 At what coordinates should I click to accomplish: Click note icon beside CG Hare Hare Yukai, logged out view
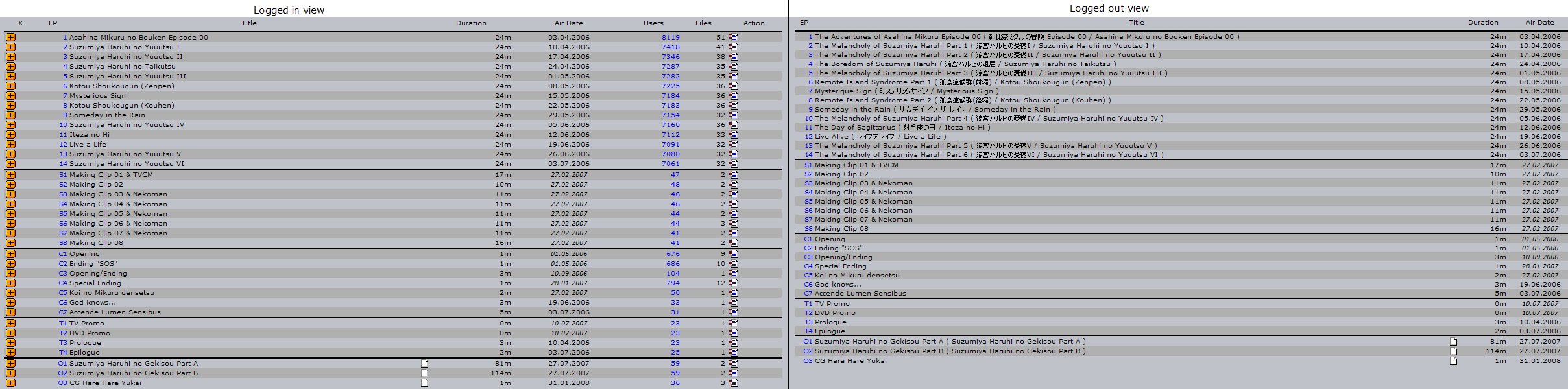tap(1453, 361)
